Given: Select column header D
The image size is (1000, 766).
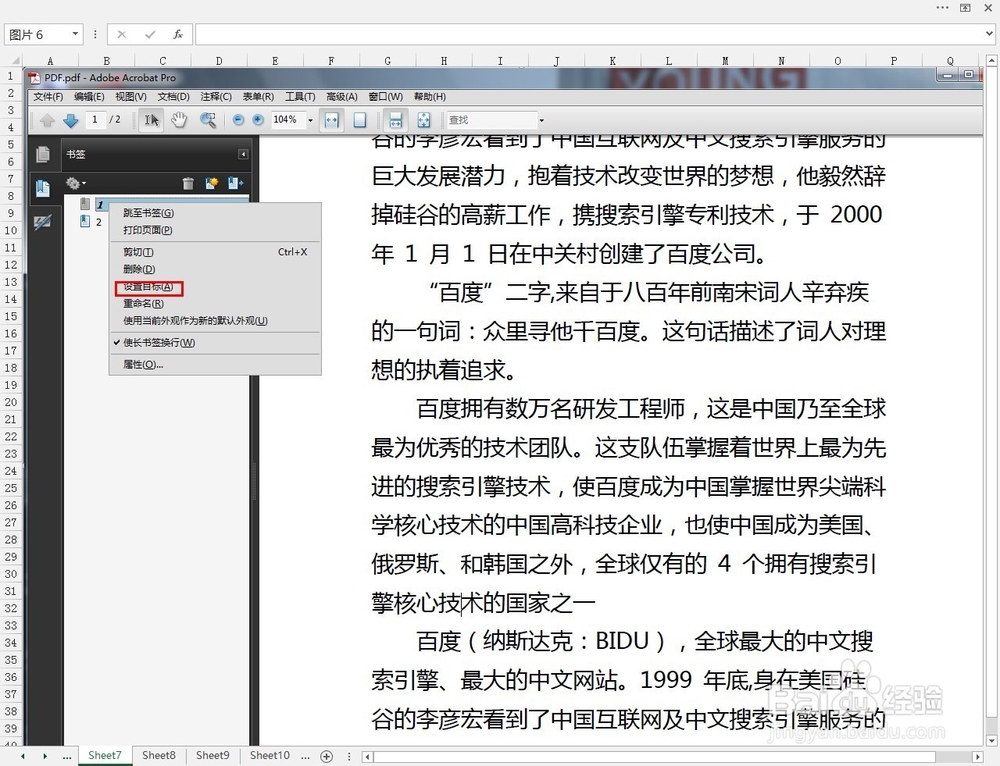Looking at the screenshot, I should point(219,61).
